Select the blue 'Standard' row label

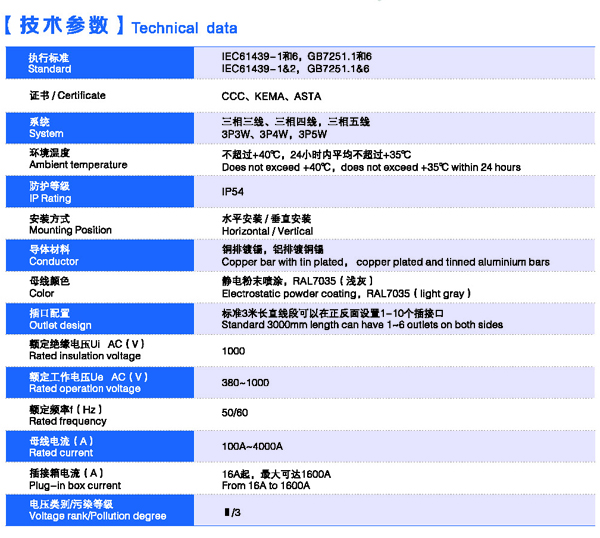[50, 70]
